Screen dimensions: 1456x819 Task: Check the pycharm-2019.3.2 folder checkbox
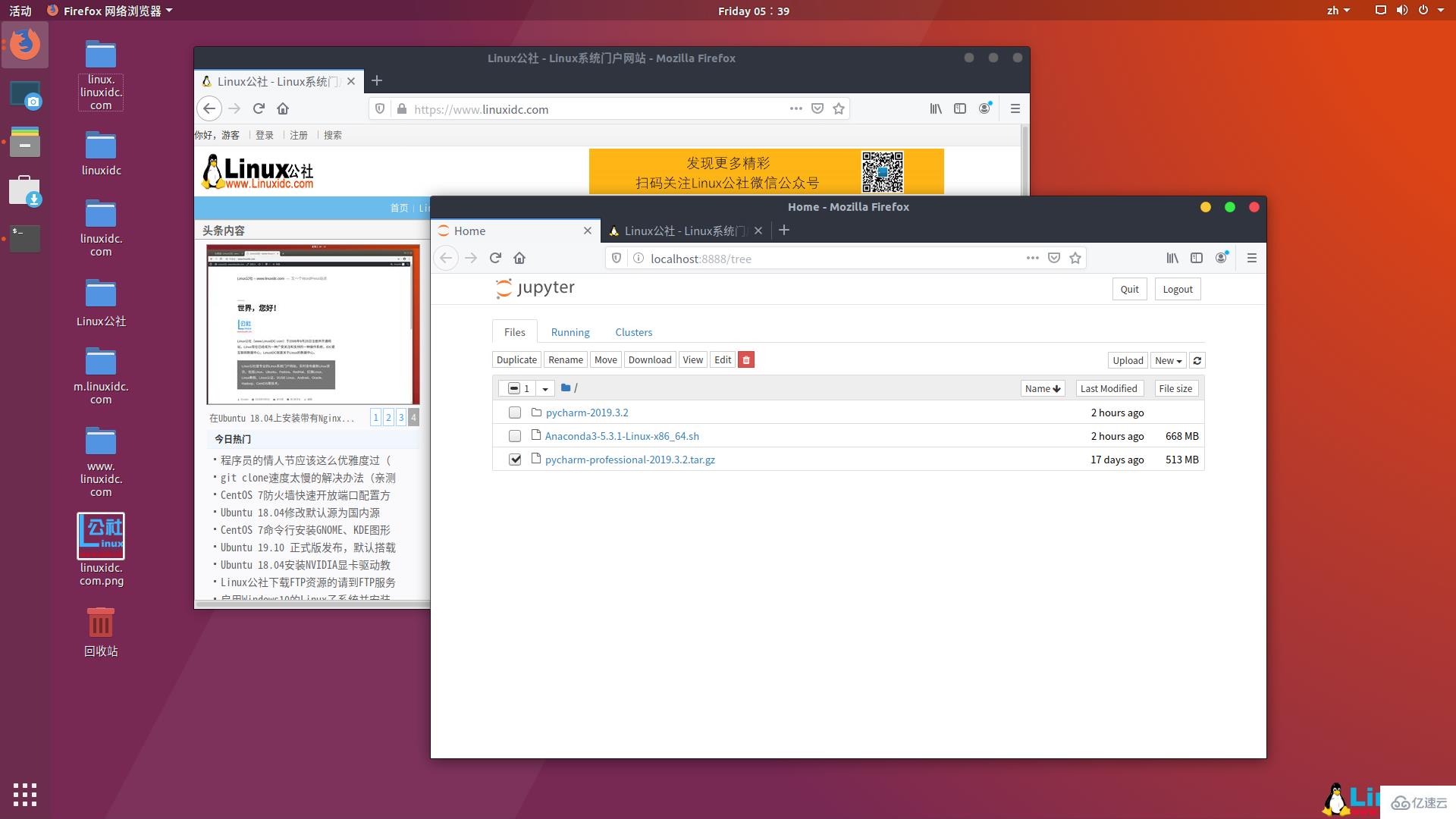point(515,413)
